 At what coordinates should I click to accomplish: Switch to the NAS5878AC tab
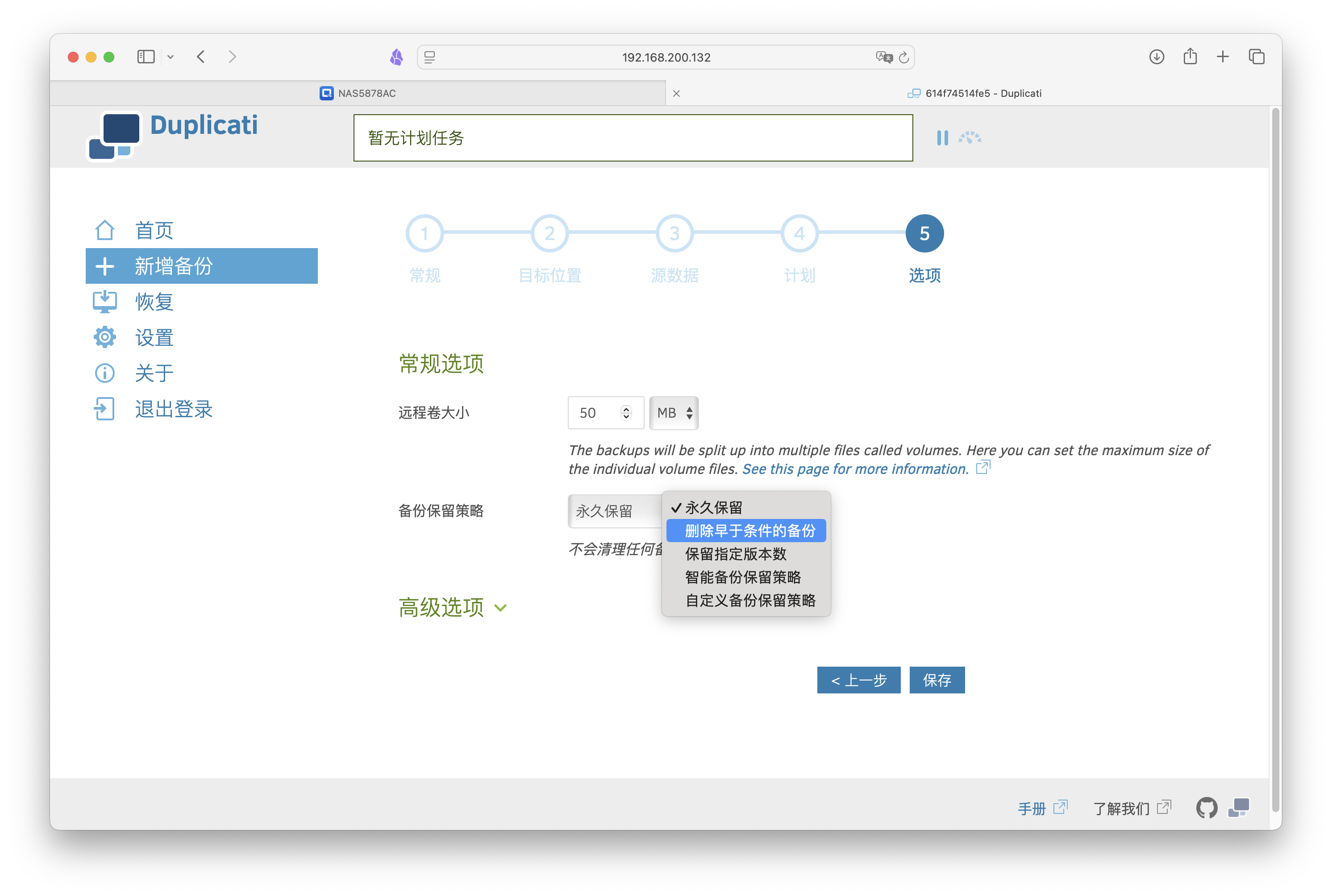pos(358,93)
